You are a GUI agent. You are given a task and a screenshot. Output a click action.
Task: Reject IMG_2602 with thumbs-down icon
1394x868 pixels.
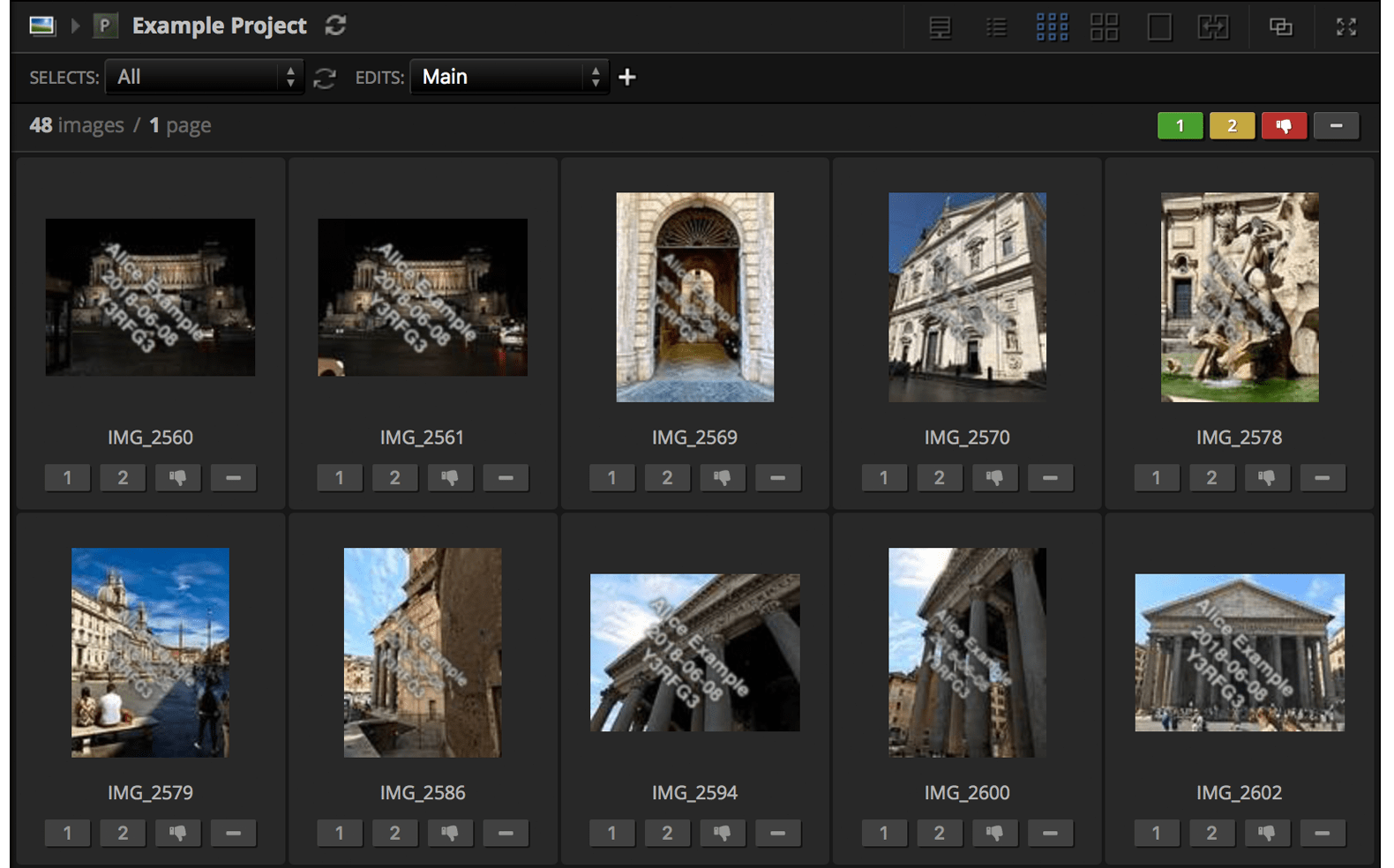point(1267,834)
